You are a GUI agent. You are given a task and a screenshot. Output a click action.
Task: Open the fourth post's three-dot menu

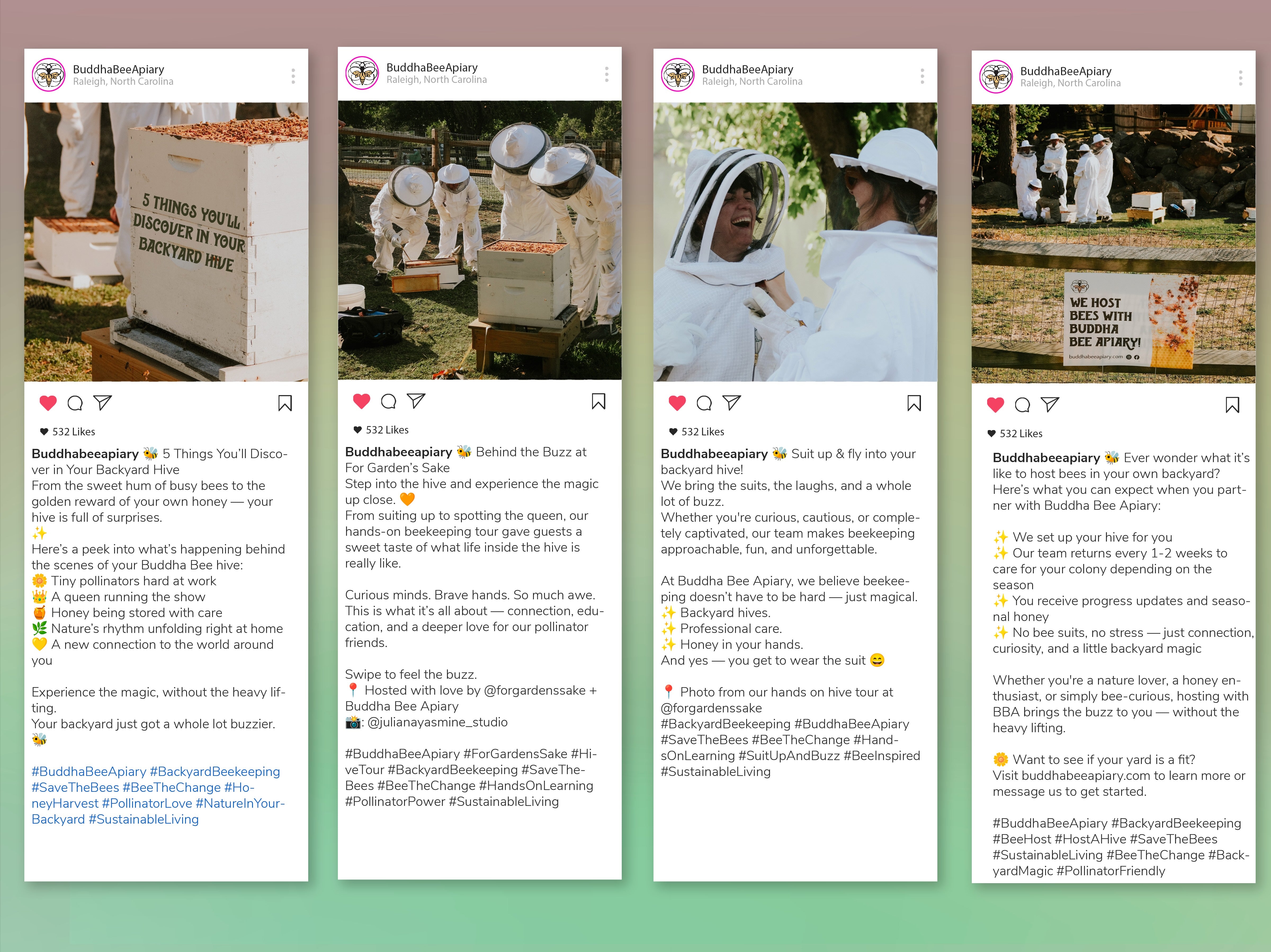click(x=1241, y=78)
